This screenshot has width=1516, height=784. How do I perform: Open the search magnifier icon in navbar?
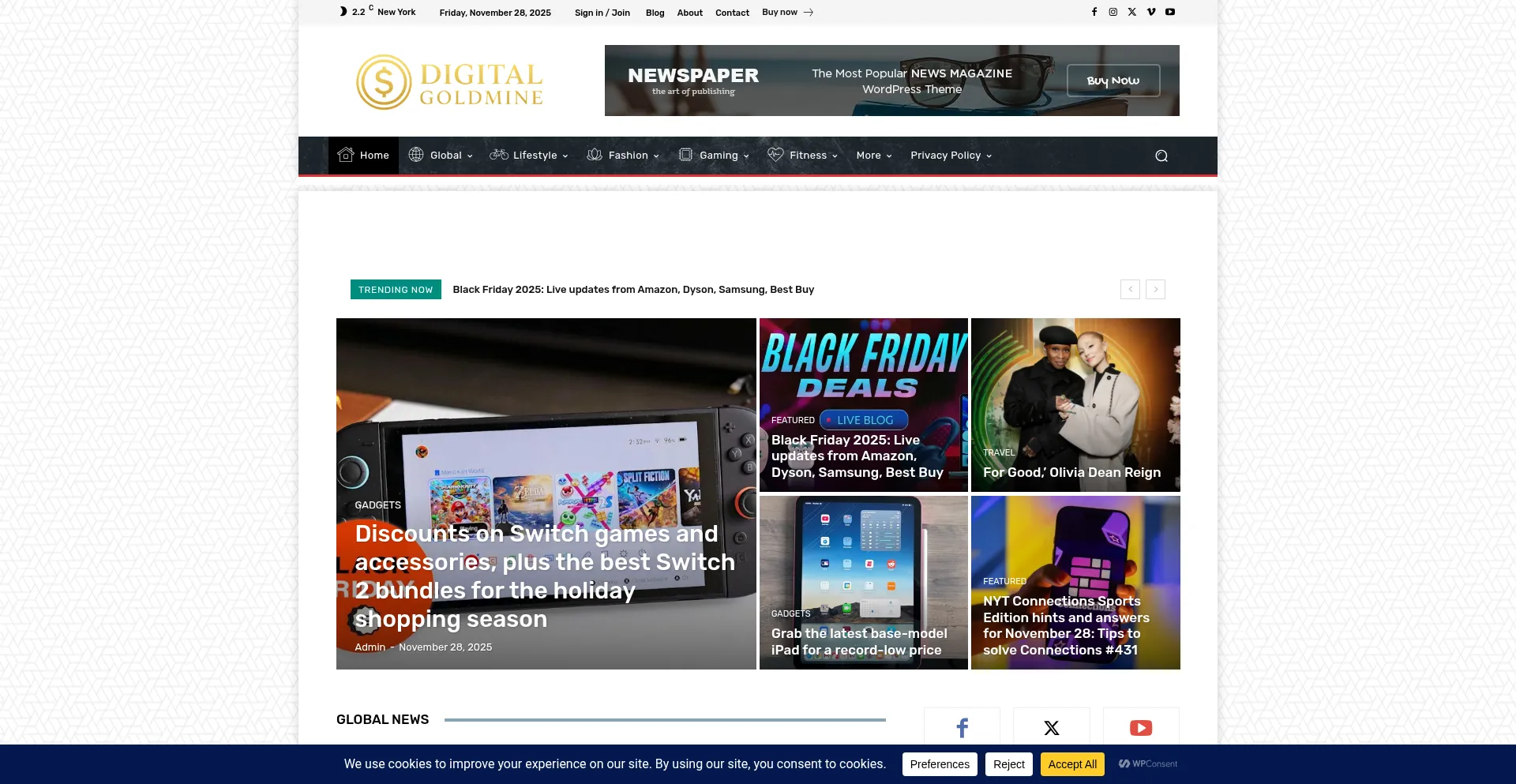[1161, 156]
